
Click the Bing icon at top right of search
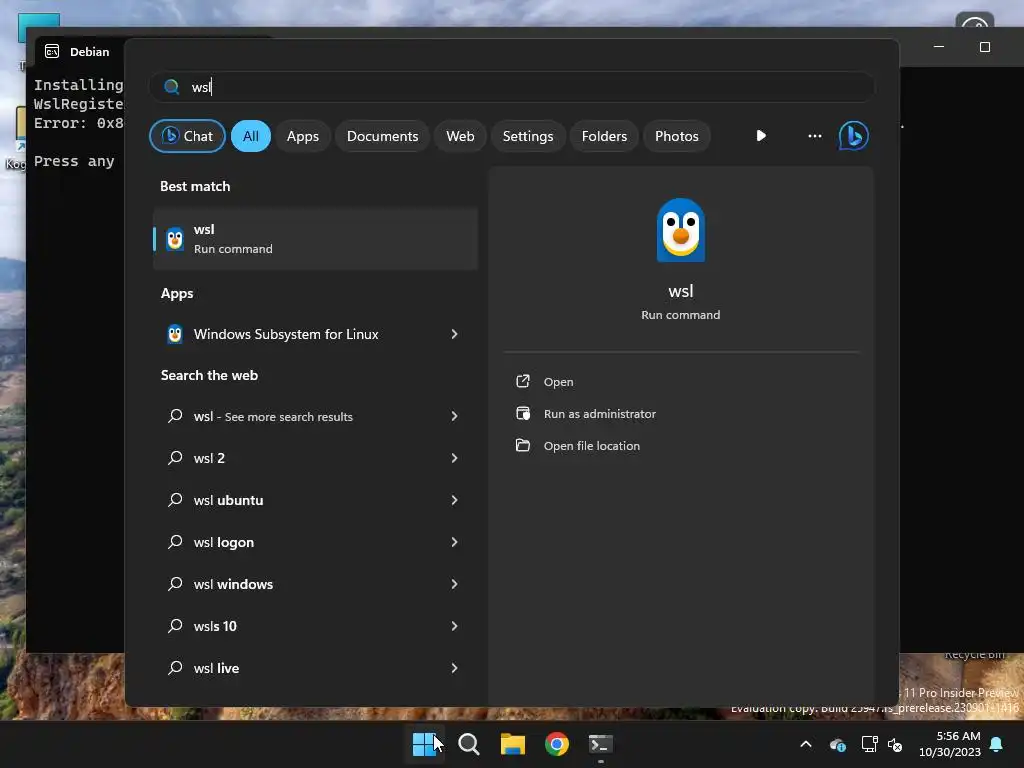[854, 136]
